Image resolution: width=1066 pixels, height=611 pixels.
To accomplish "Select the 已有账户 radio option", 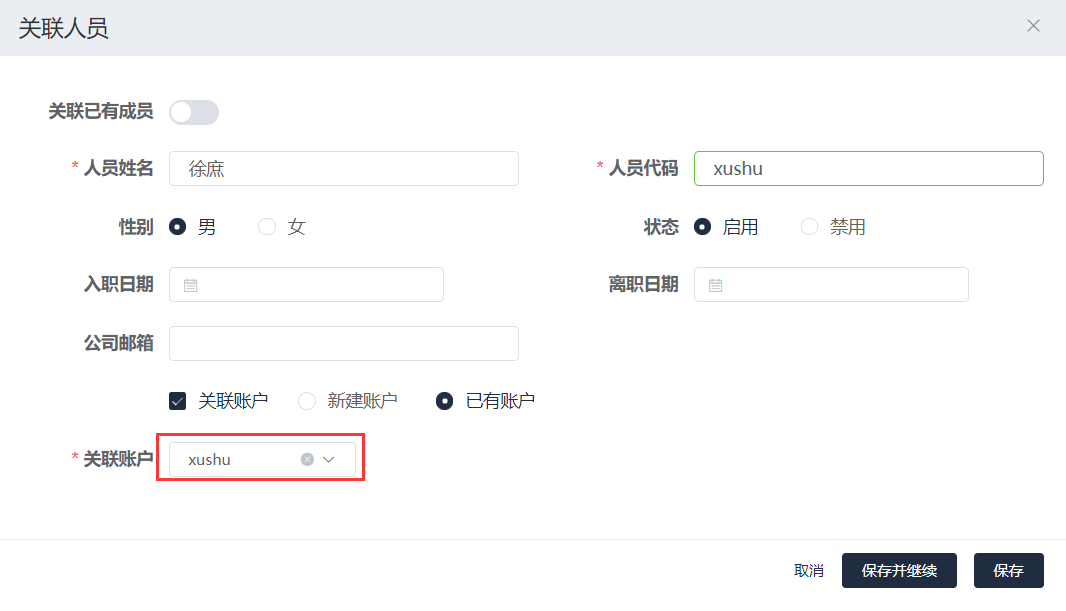I will (x=445, y=401).
